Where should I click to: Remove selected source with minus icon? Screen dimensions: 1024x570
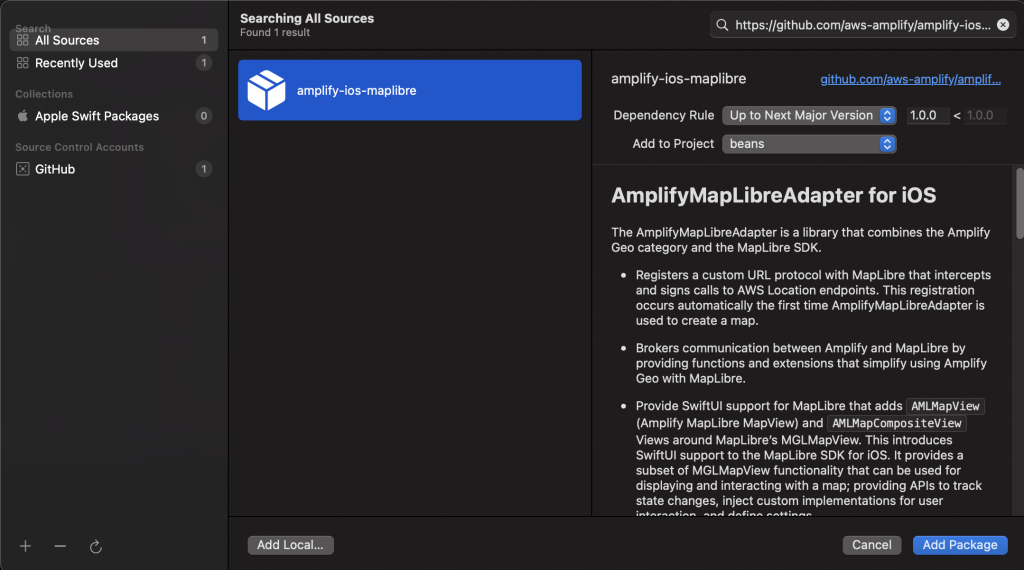click(x=60, y=546)
